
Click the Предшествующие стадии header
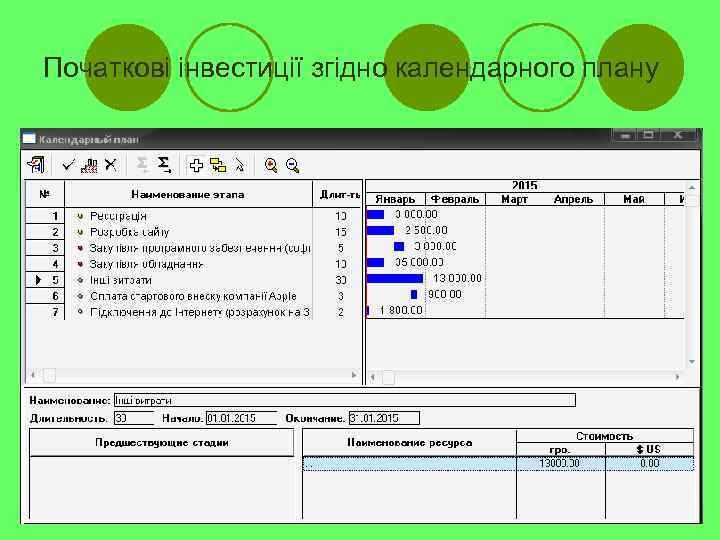[162, 443]
